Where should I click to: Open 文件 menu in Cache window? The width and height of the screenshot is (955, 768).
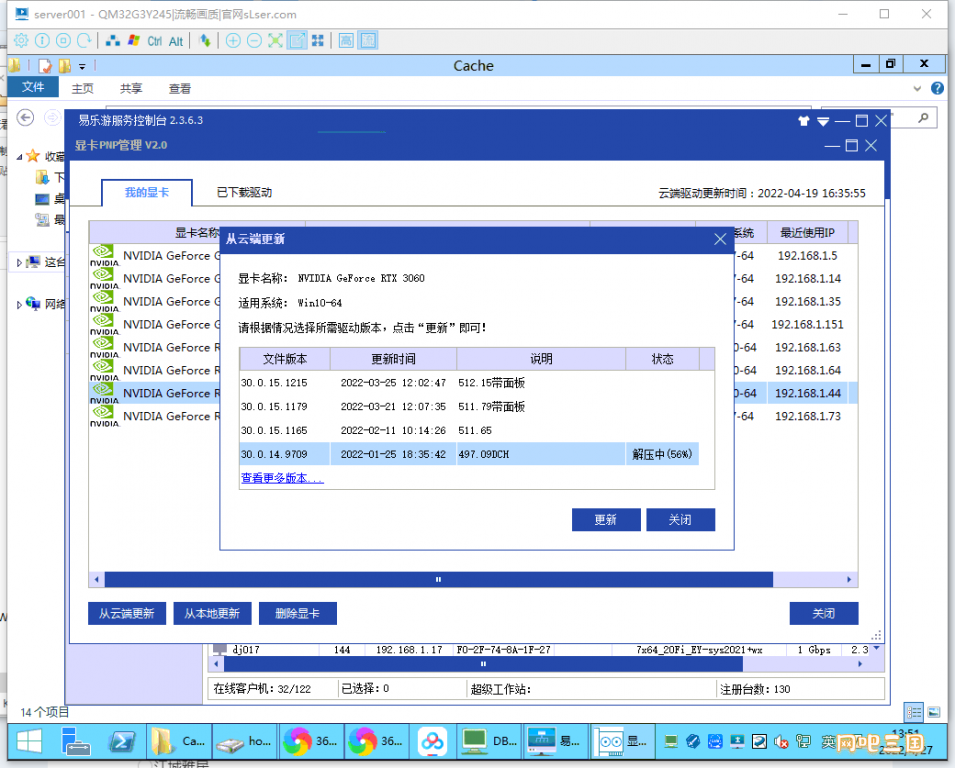pos(33,87)
